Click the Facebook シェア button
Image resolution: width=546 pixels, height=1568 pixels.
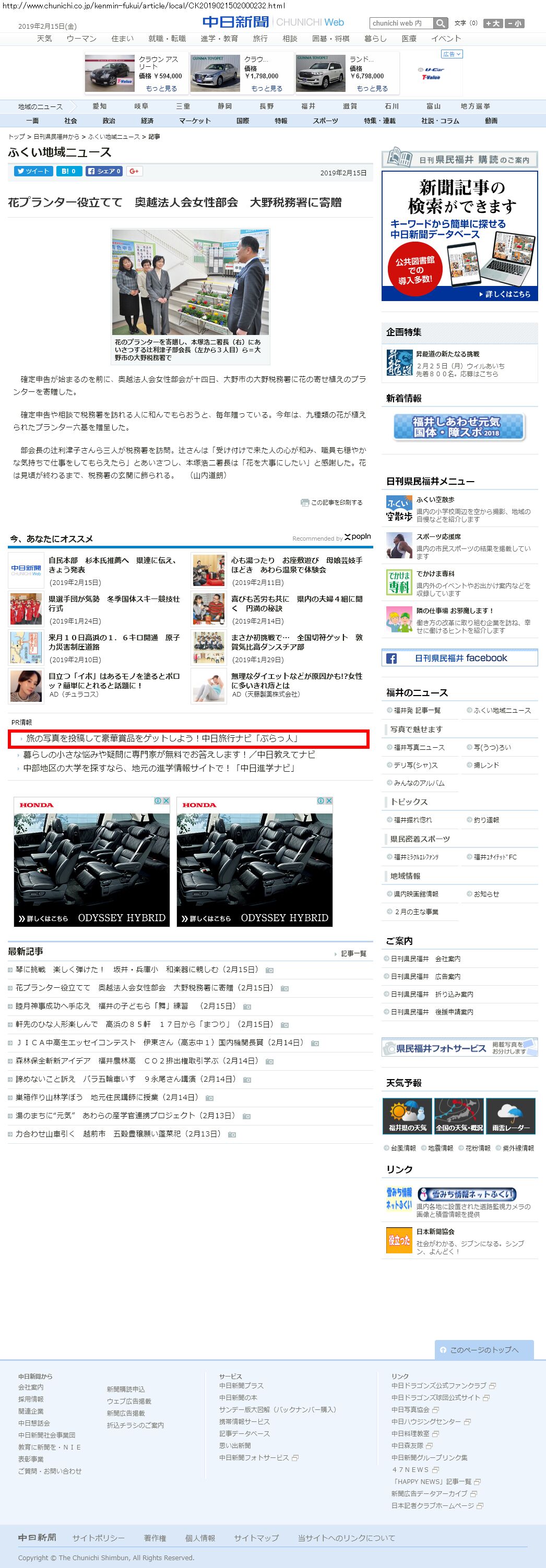[104, 171]
